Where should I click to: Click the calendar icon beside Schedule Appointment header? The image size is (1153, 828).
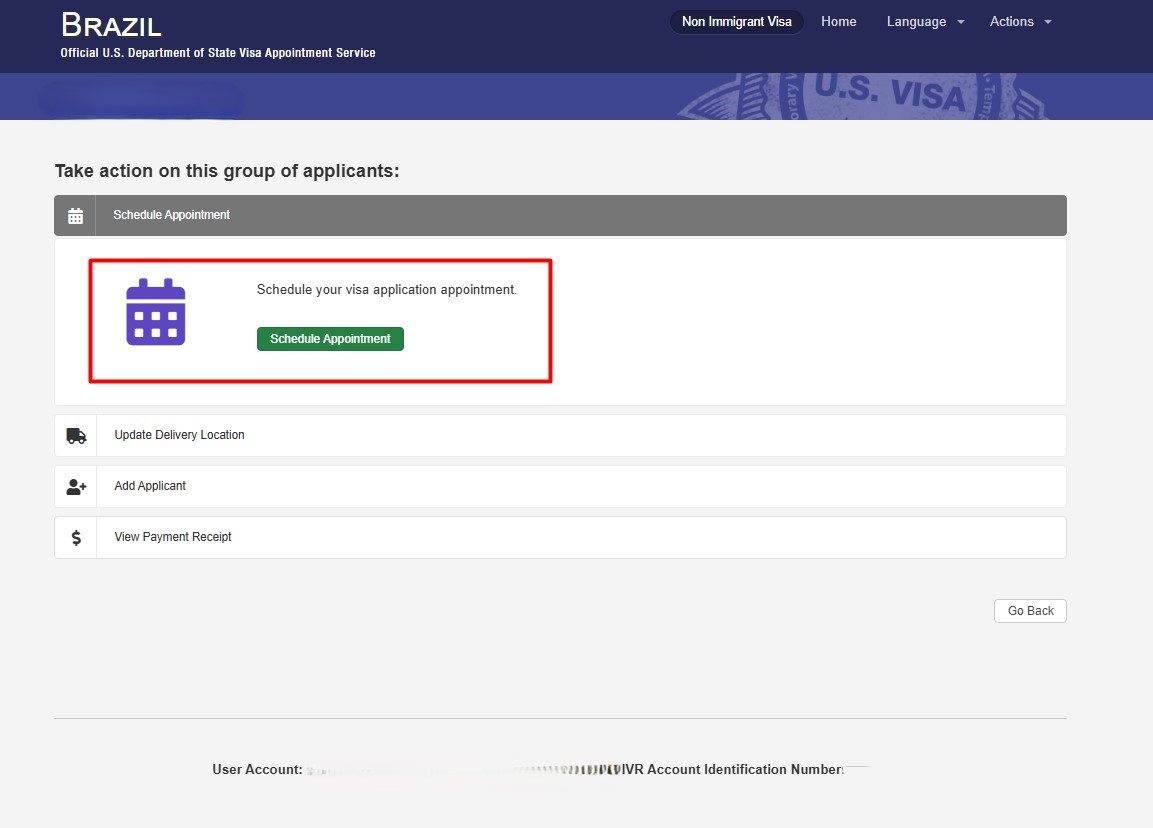click(x=75, y=214)
